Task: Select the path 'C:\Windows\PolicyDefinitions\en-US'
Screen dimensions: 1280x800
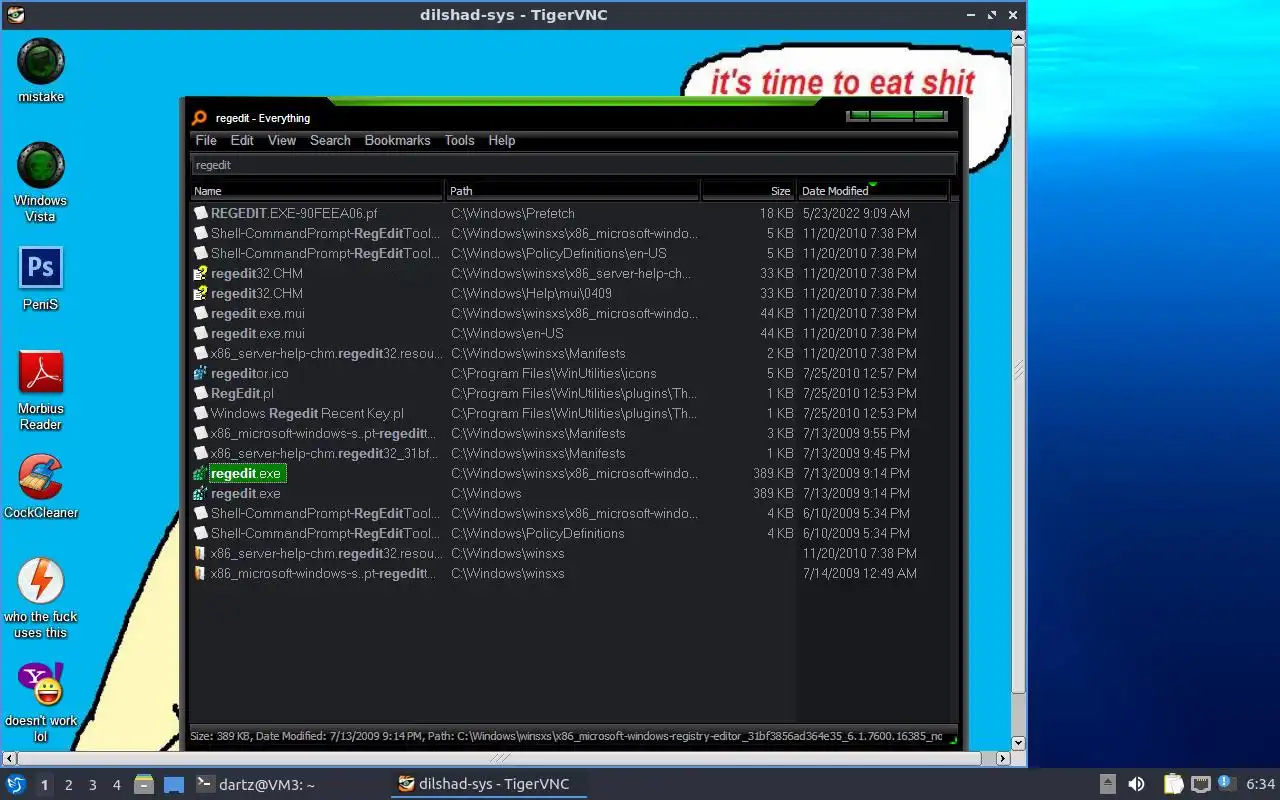Action: (558, 253)
